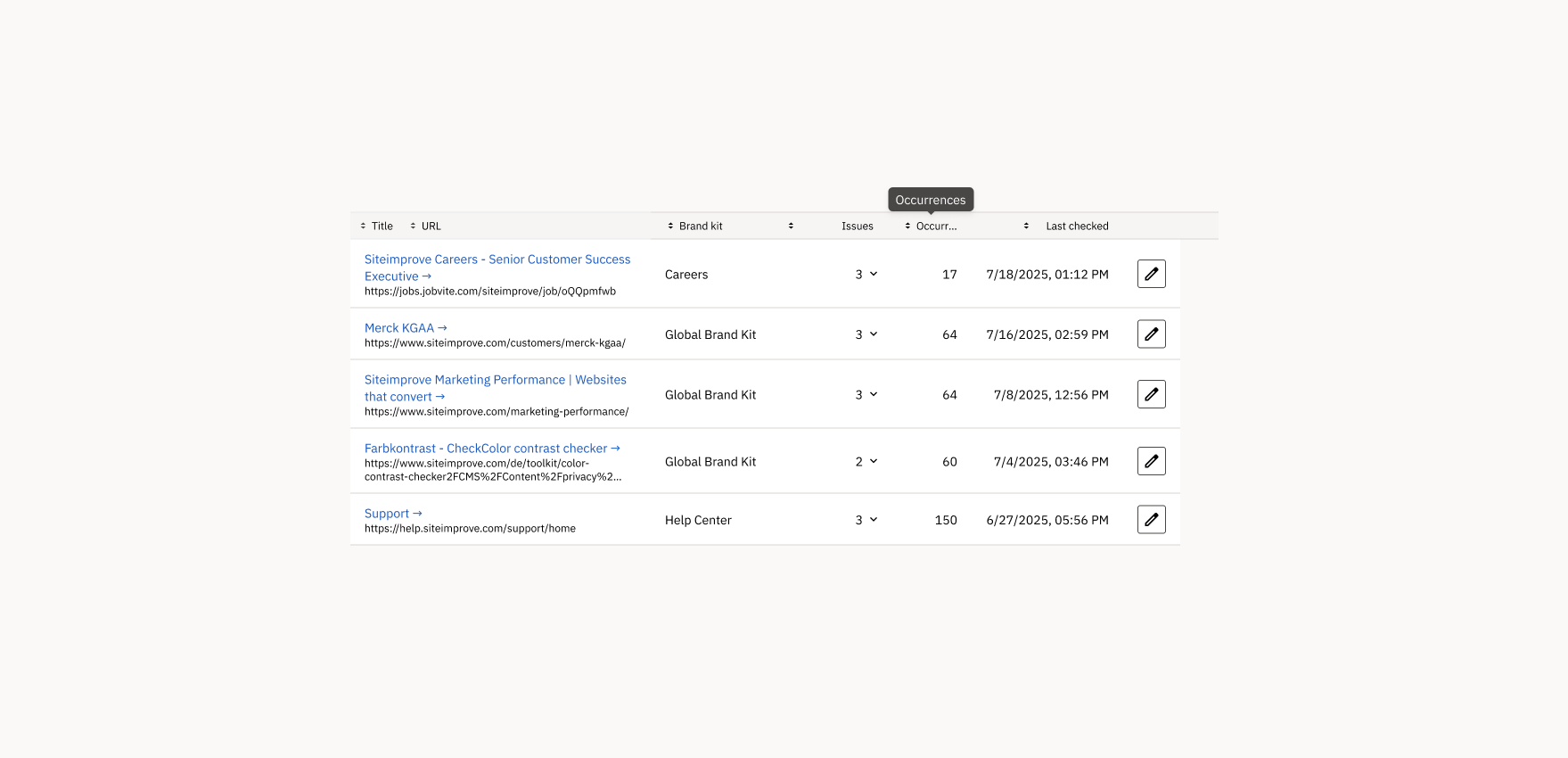The image size is (1568, 758).
Task: Click the date 7/8/2025, 12:56 PM
Action: click(x=1051, y=394)
